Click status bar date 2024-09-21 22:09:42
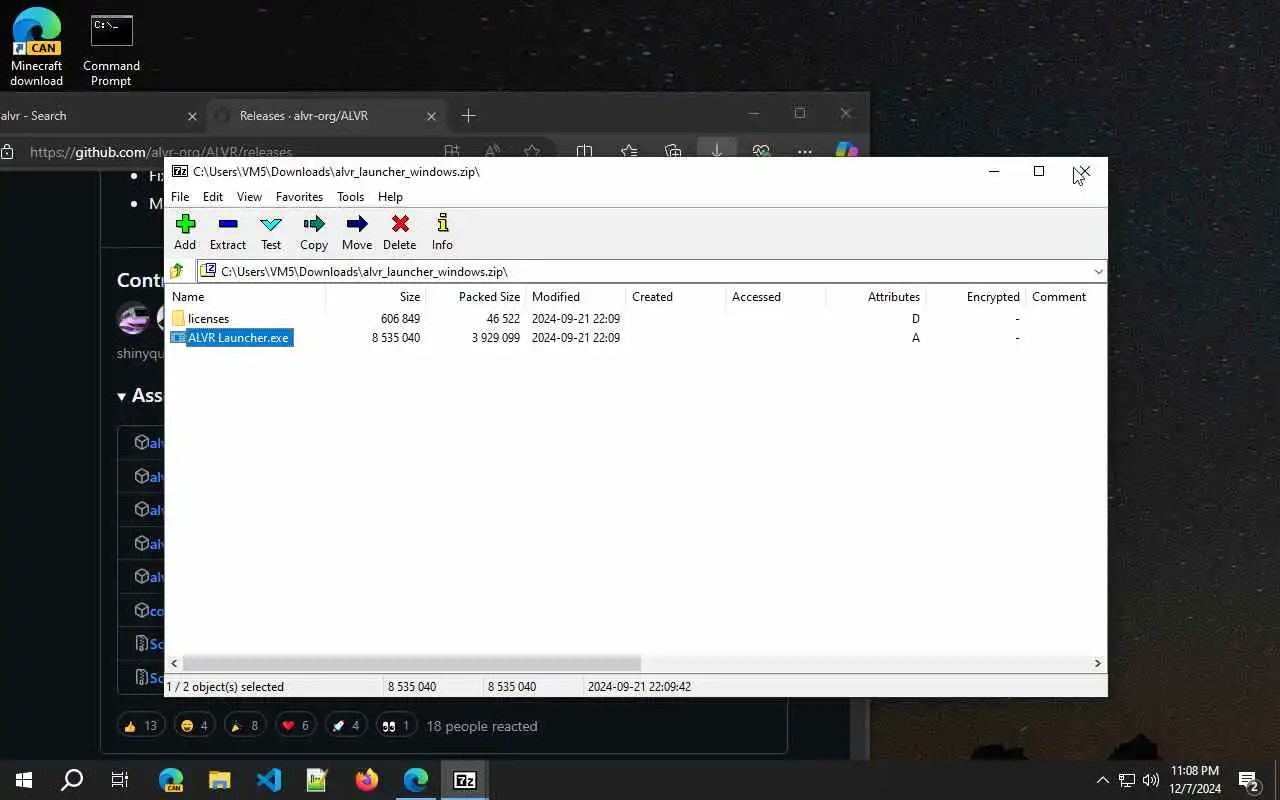Image resolution: width=1280 pixels, height=800 pixels. pyautogui.click(x=639, y=687)
